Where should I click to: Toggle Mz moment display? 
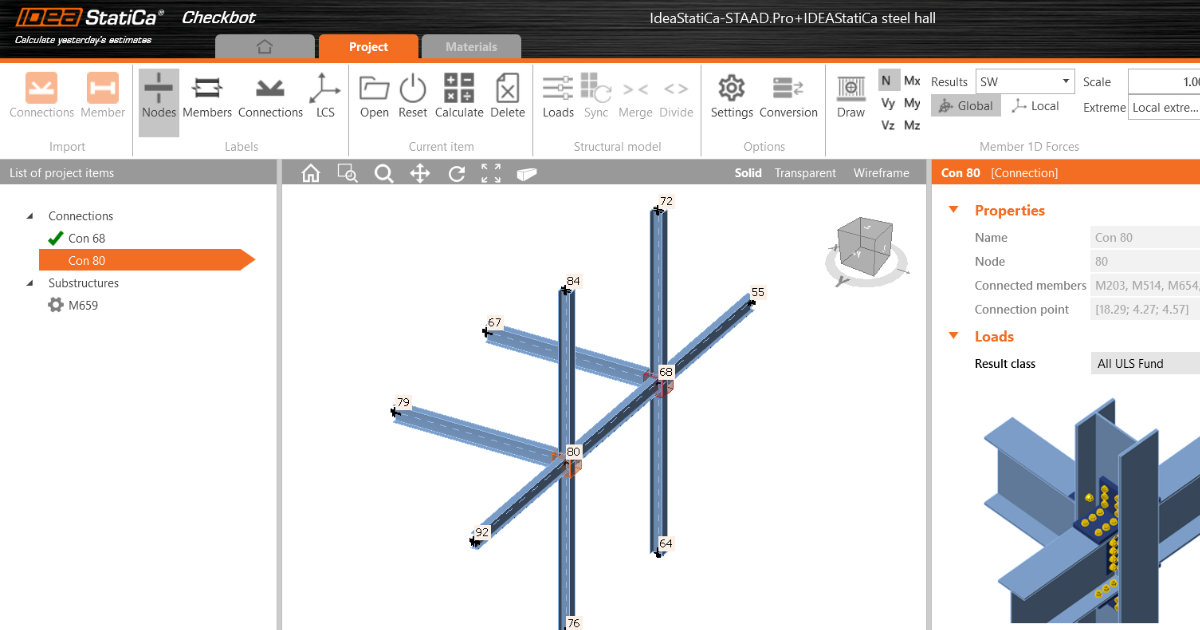pyautogui.click(x=912, y=125)
